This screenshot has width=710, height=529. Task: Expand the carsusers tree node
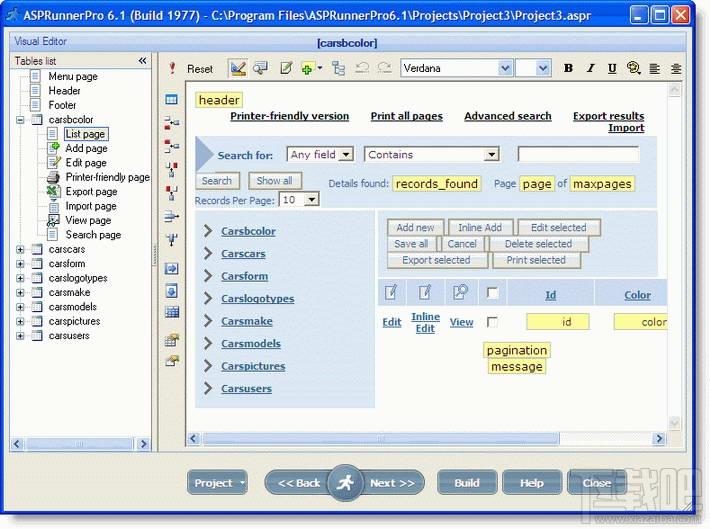(20, 336)
